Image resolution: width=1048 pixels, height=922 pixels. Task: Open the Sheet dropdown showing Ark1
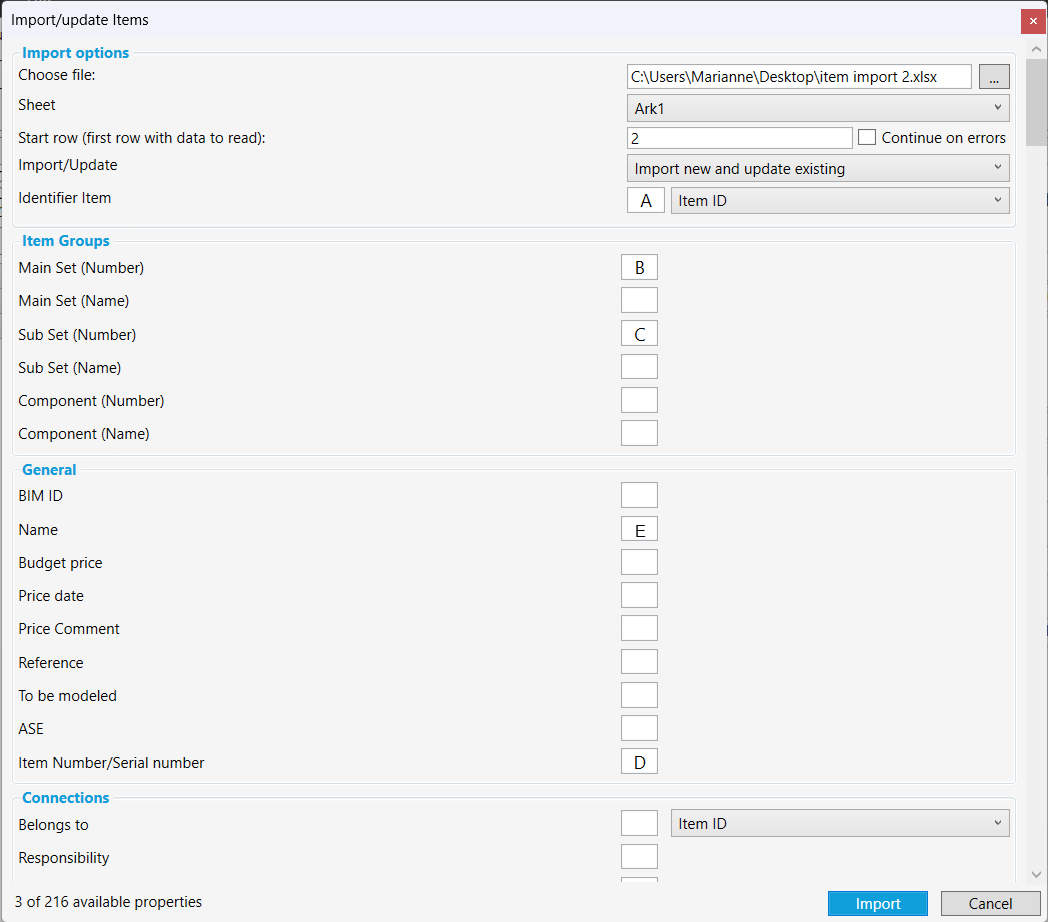pos(817,108)
